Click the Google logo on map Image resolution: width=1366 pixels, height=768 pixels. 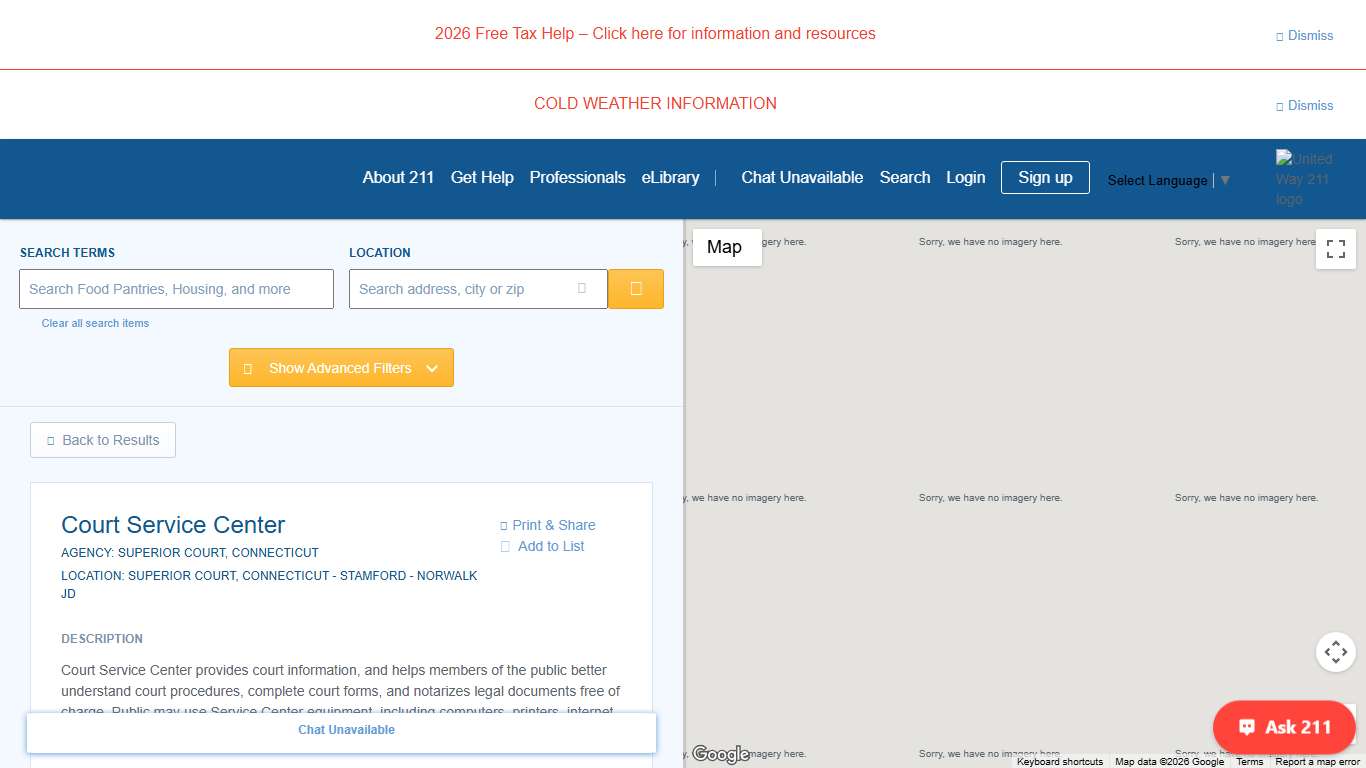pyautogui.click(x=720, y=754)
